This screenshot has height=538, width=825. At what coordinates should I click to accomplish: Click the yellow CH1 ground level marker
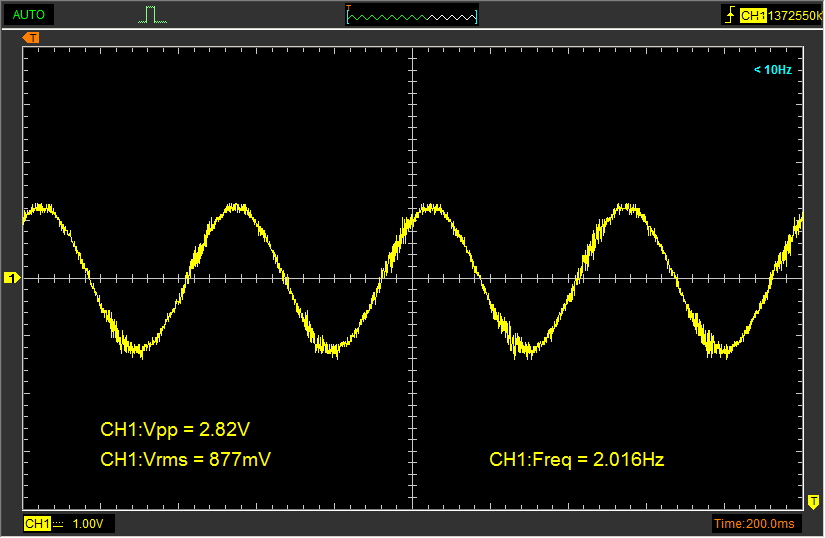point(12,278)
